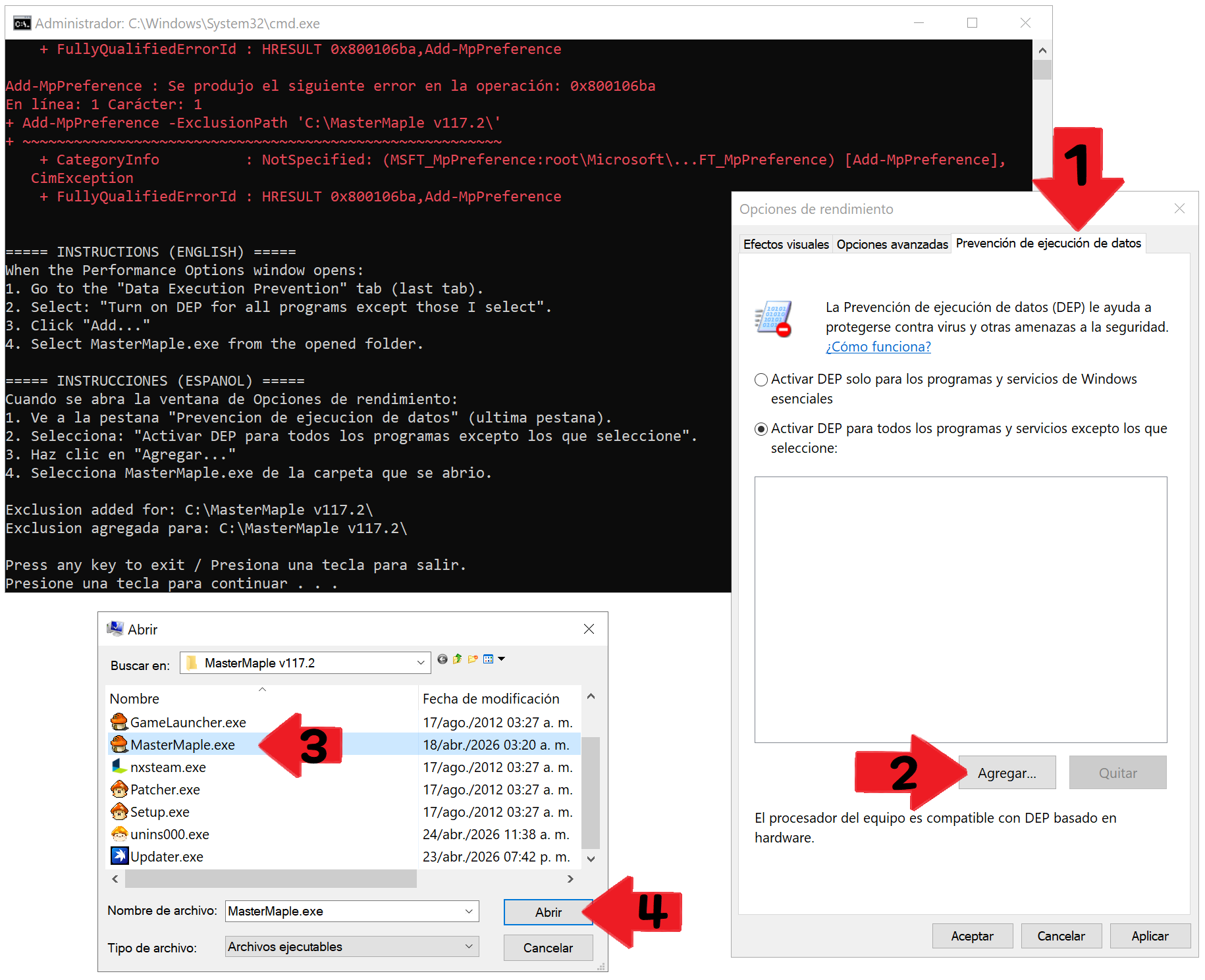
Task: Select the GameLauncher.exe mushroom icon
Action: coord(119,722)
